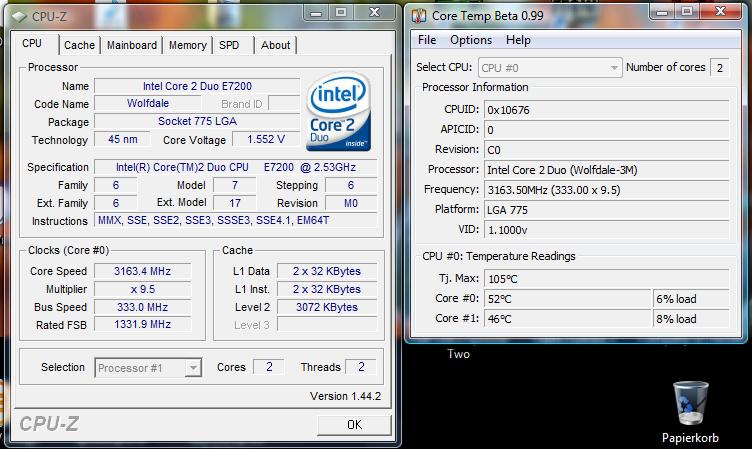Click the Core #1 '8% load' field

click(x=691, y=319)
